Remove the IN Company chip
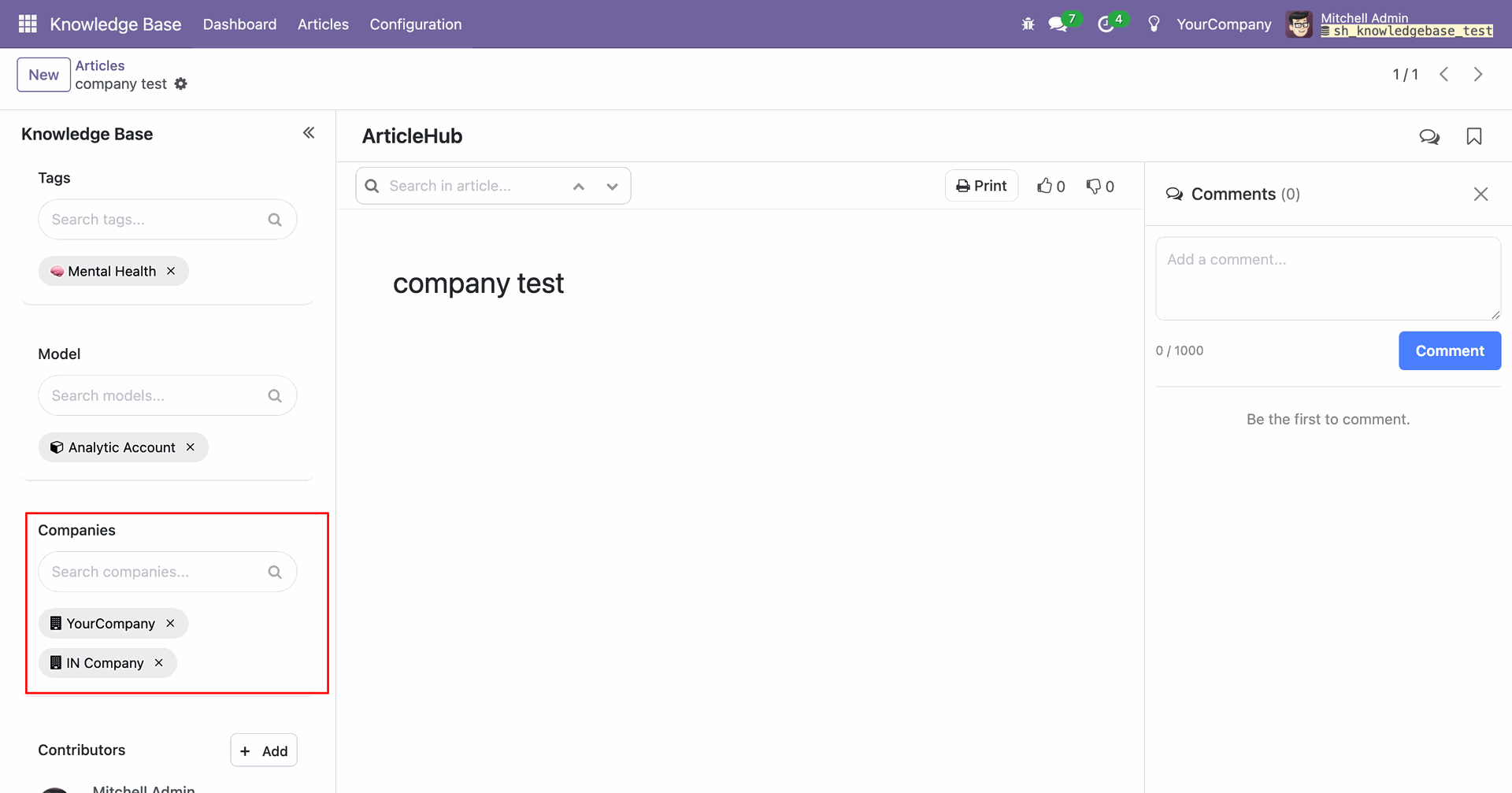1512x793 pixels. [x=159, y=663]
